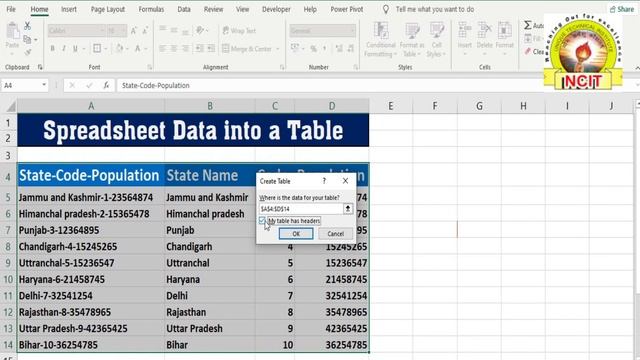Image resolution: width=640 pixels, height=360 pixels.
Task: Open the Name Box dropdown arrow
Action: tap(44, 85)
